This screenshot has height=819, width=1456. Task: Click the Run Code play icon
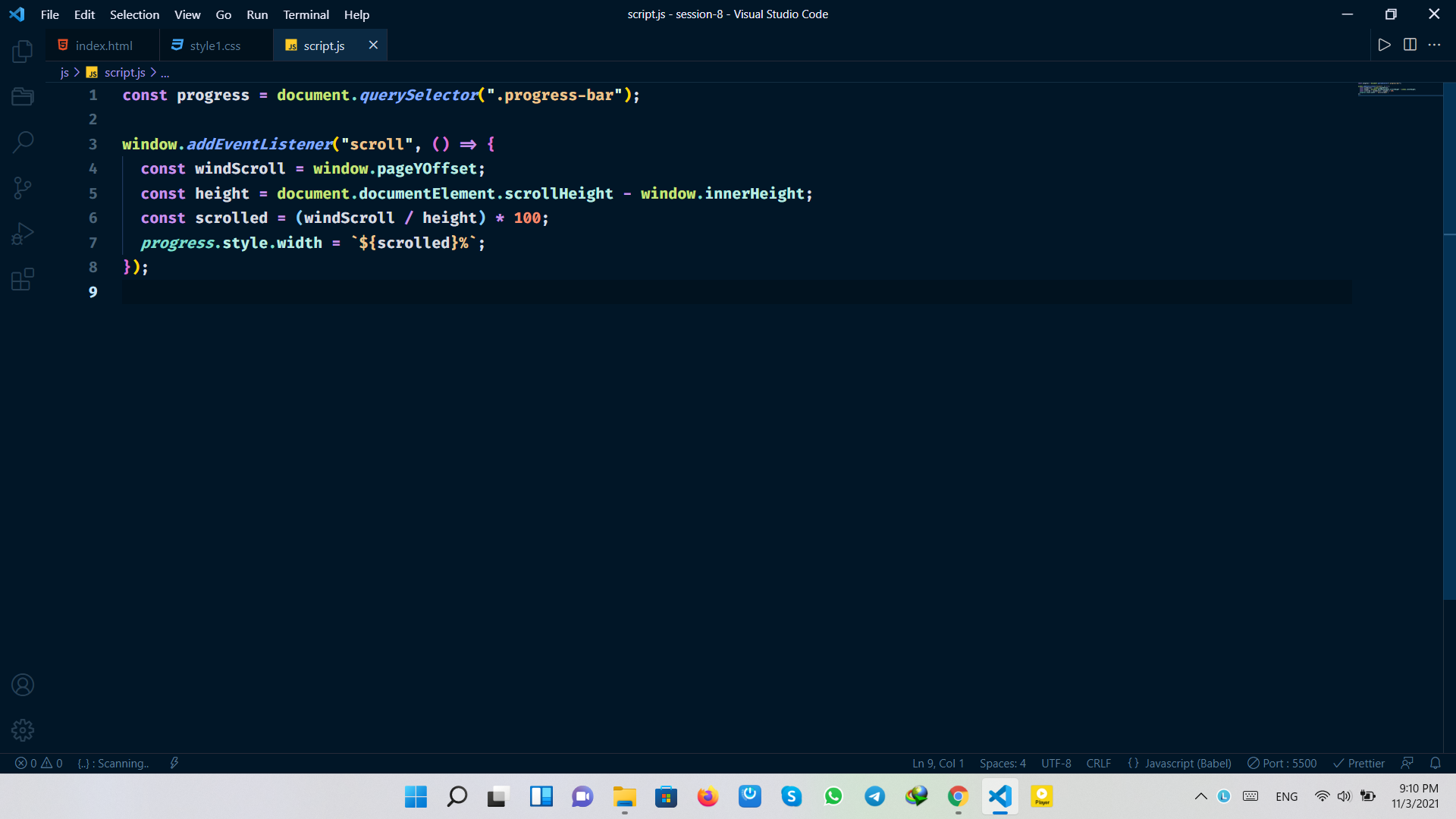pyautogui.click(x=1384, y=45)
